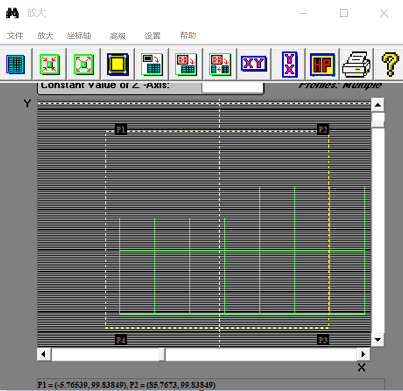This screenshot has width=403, height=391.
Task: Click the horizontal scrollbar right arrow
Action: click(x=363, y=354)
